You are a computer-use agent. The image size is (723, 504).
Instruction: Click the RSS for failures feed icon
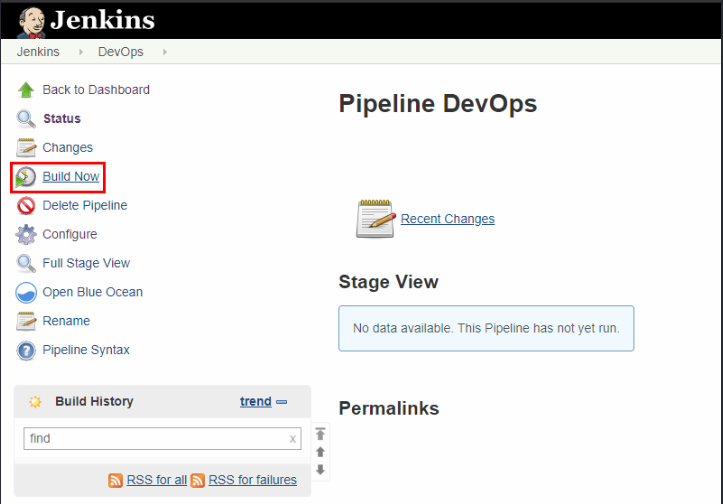198,480
